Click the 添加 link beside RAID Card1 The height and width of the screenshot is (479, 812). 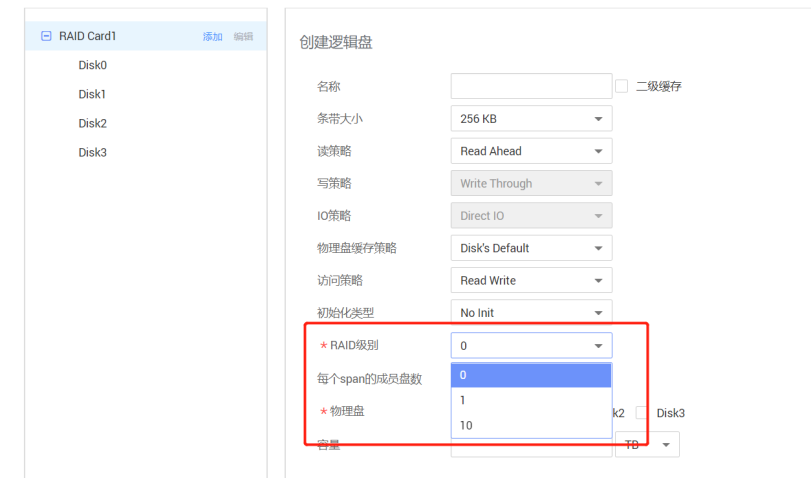(x=212, y=36)
